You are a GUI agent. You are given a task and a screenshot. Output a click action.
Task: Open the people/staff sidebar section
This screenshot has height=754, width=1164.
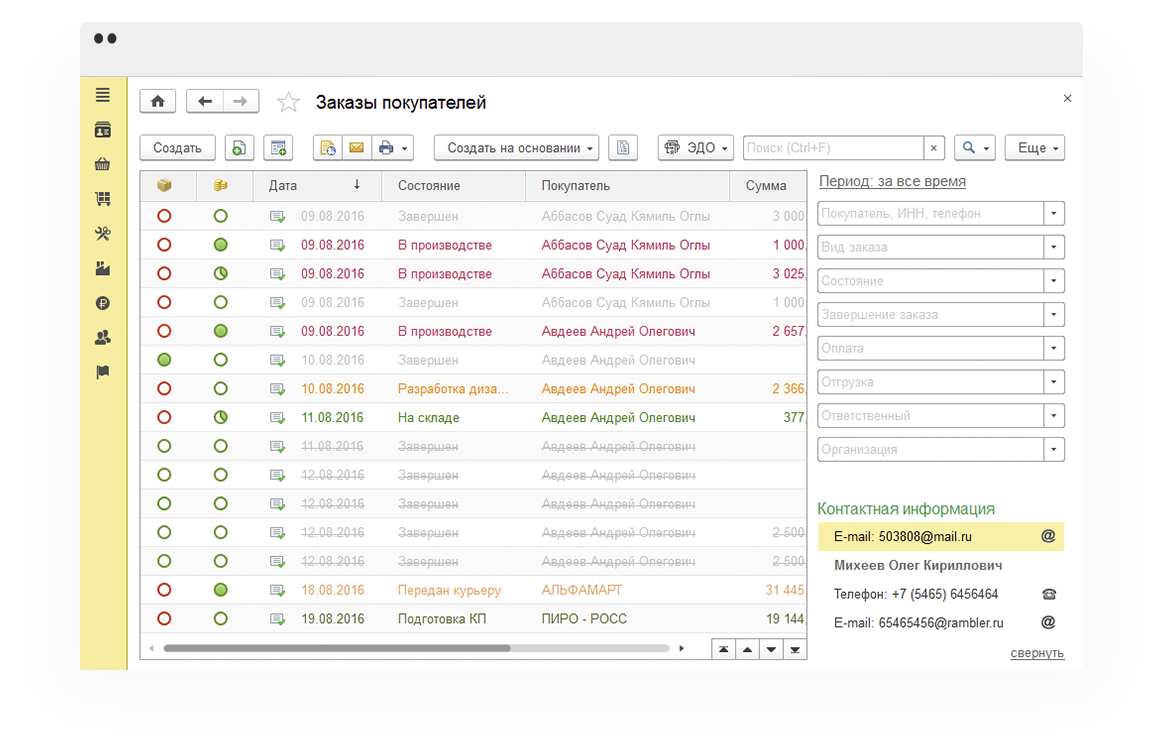[x=102, y=338]
